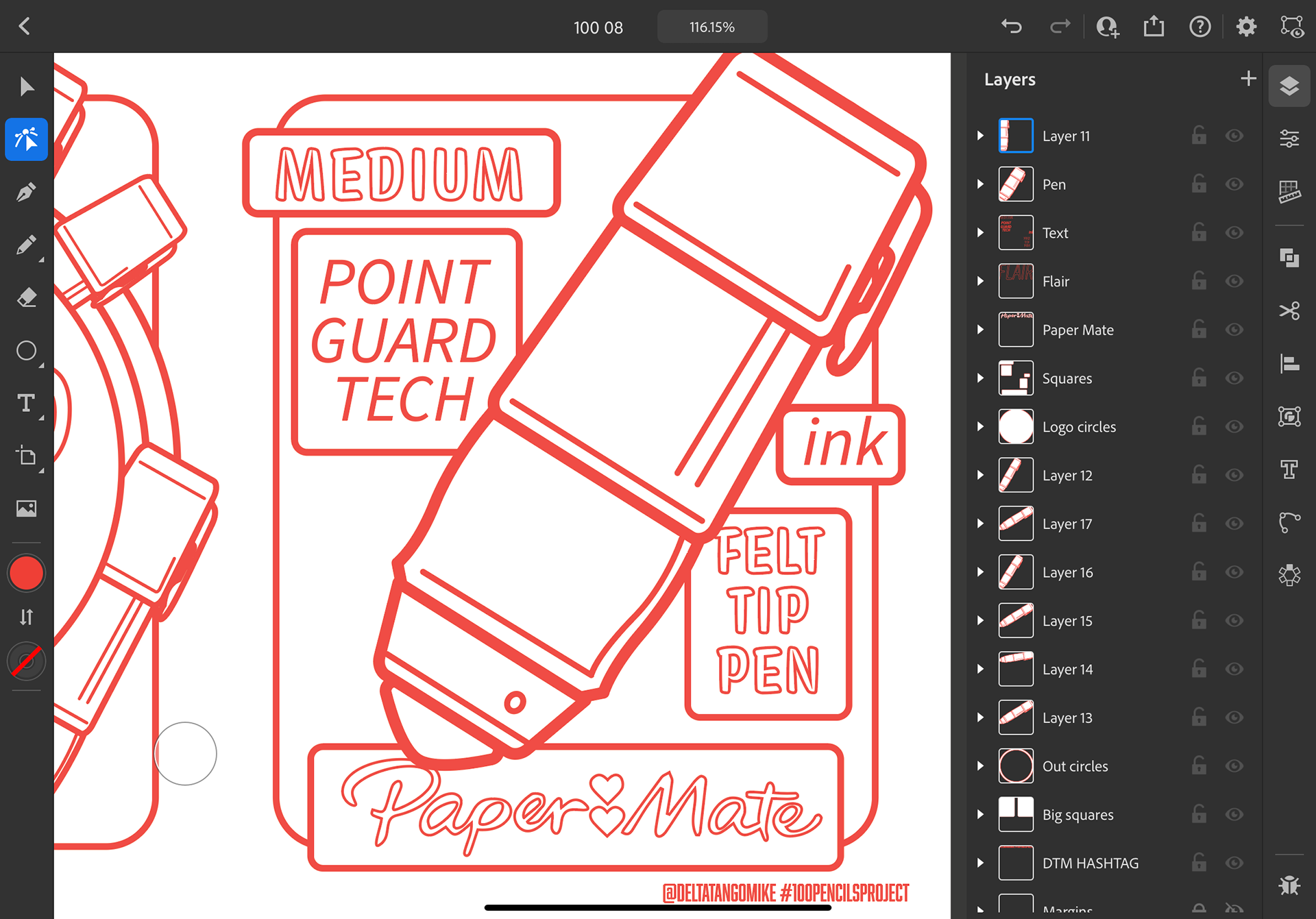1316x919 pixels.
Task: Lock the Big squares layer
Action: point(1199,814)
